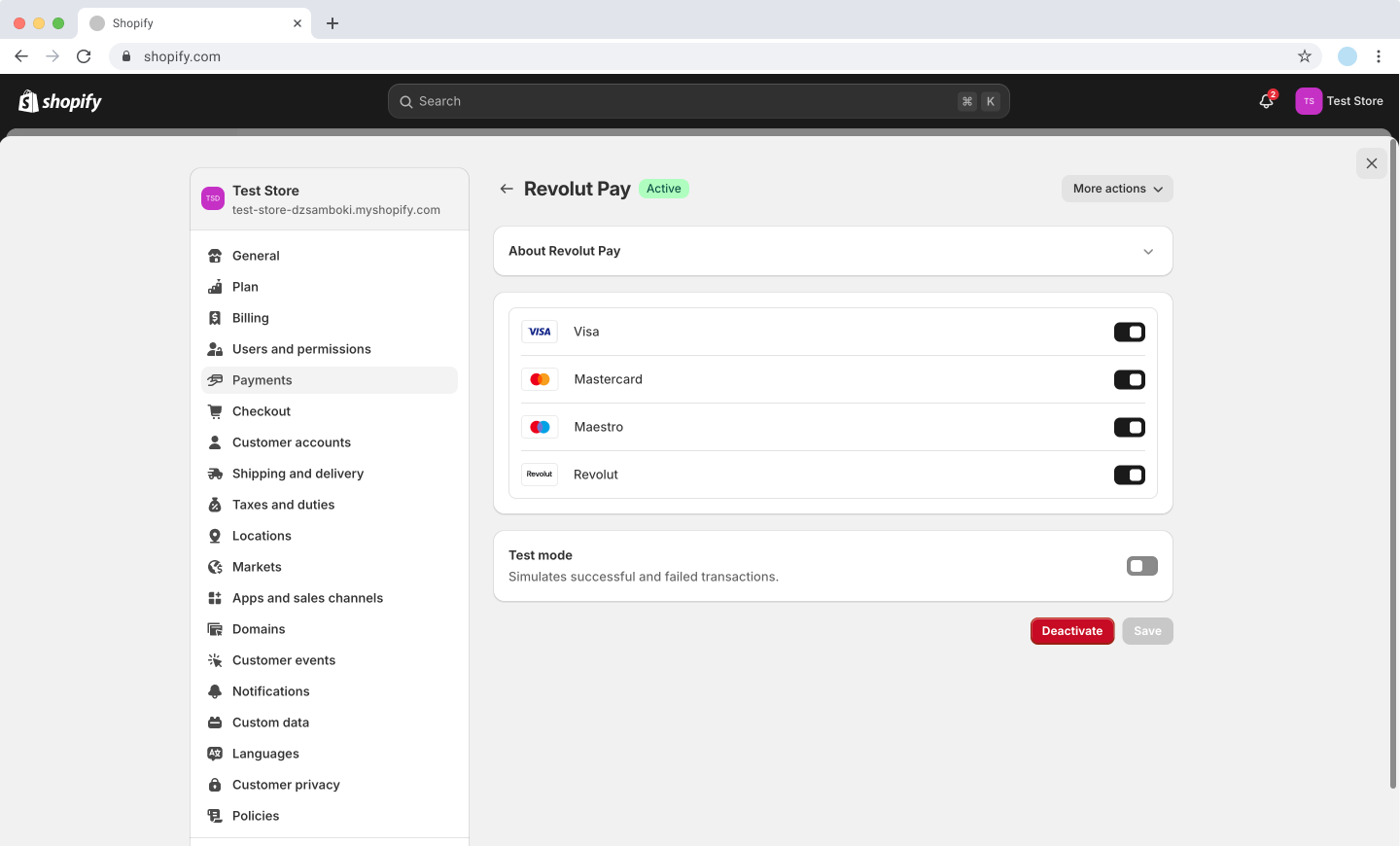
Task: Select Markets in the sidebar
Action: [x=330, y=567]
